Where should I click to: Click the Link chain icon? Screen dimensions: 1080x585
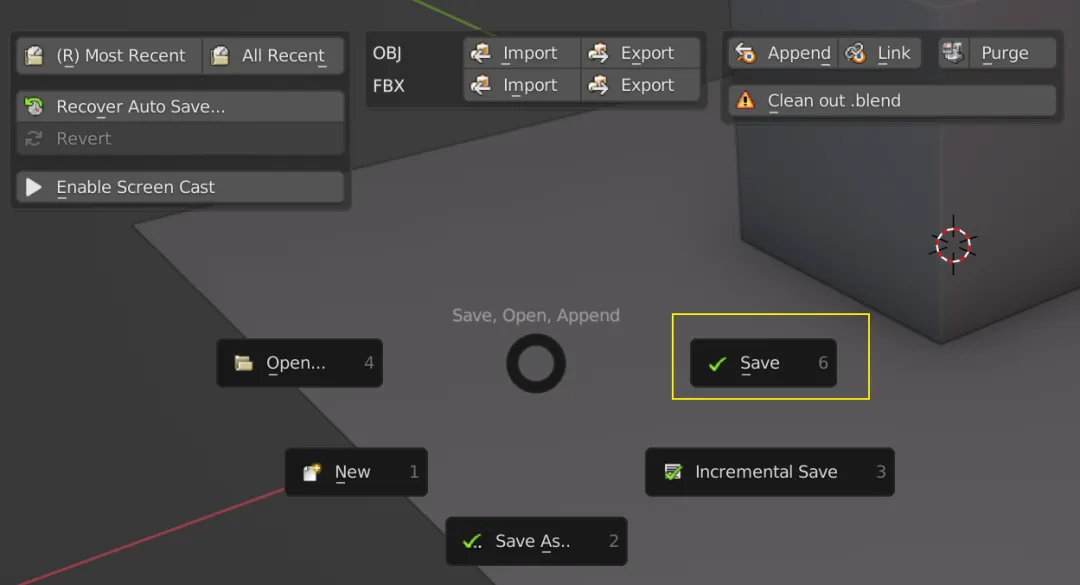[855, 53]
